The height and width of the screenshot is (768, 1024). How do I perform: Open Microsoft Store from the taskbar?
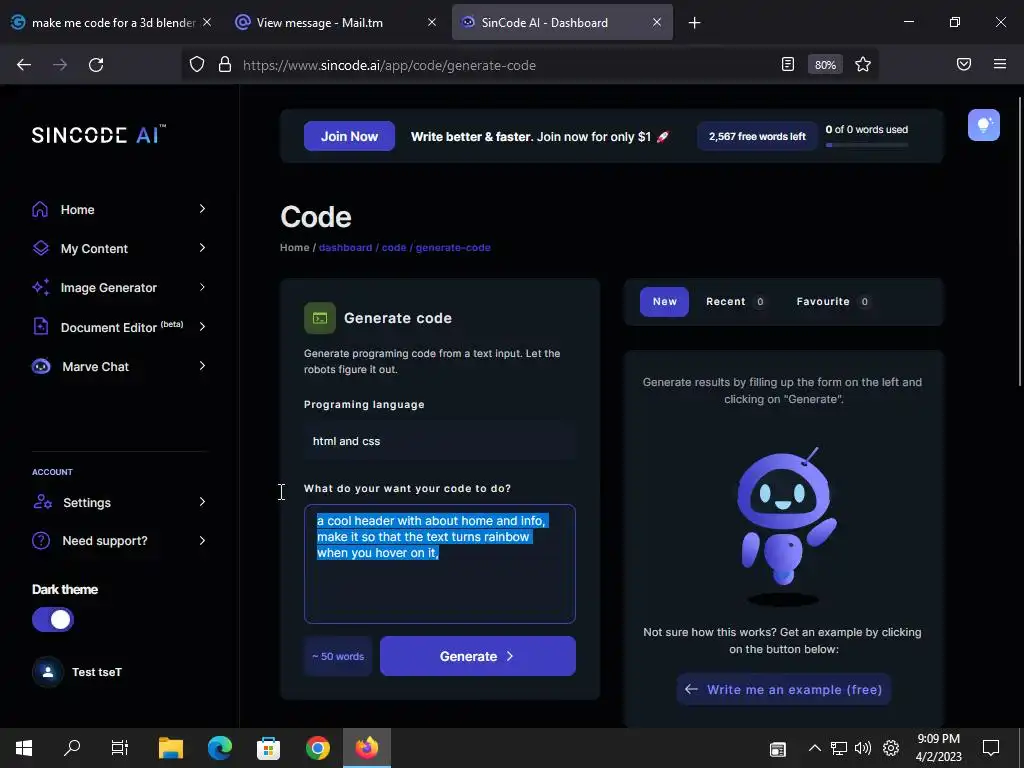pos(268,748)
